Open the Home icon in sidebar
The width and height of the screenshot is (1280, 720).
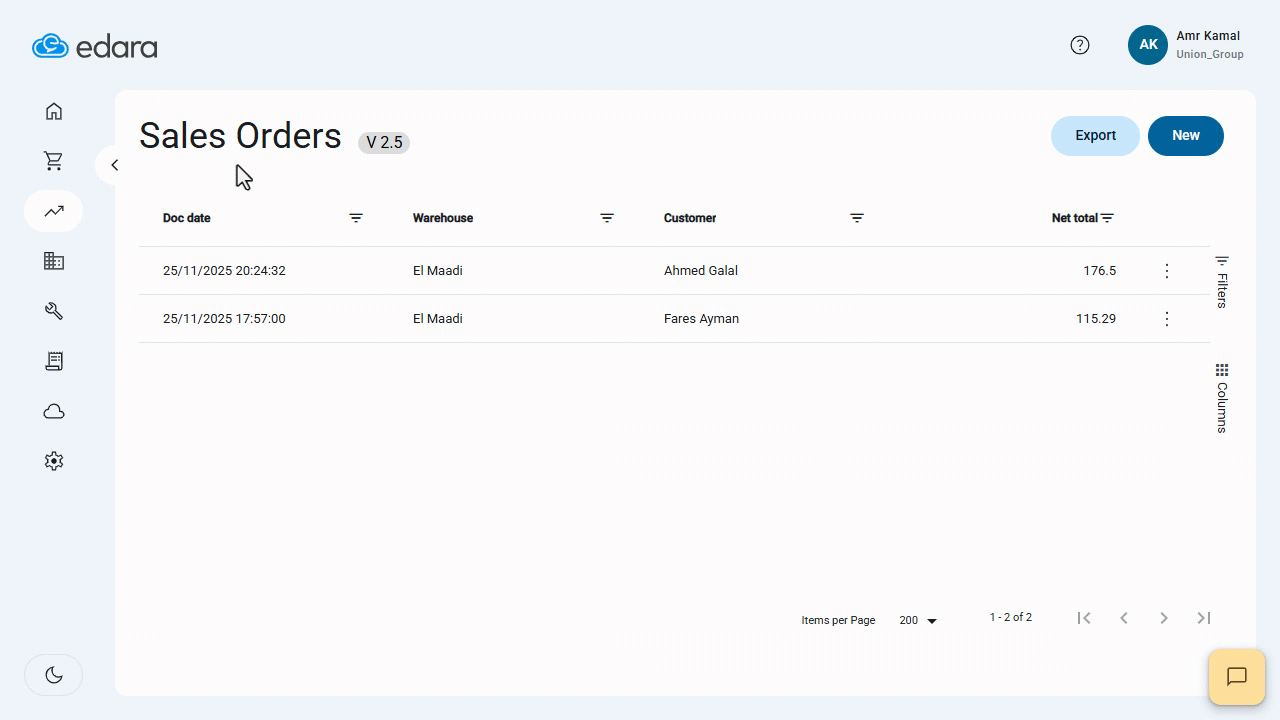(54, 111)
